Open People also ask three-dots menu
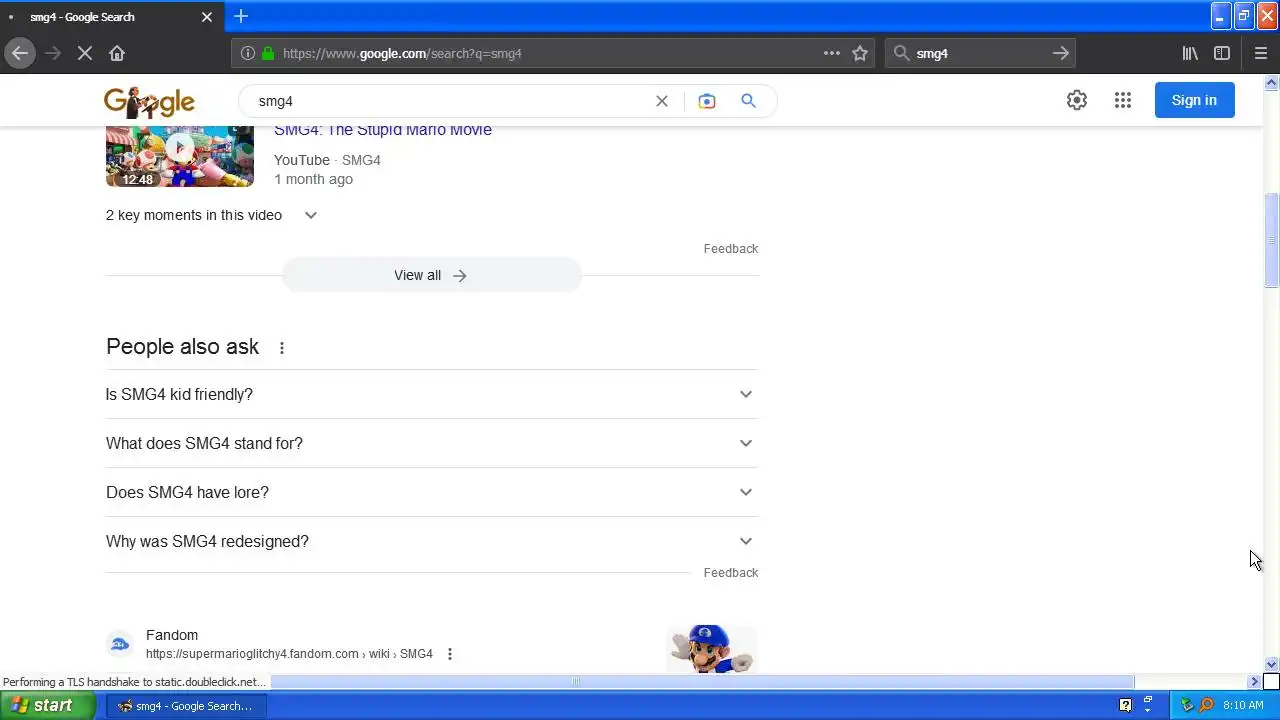This screenshot has width=1280, height=720. click(282, 348)
